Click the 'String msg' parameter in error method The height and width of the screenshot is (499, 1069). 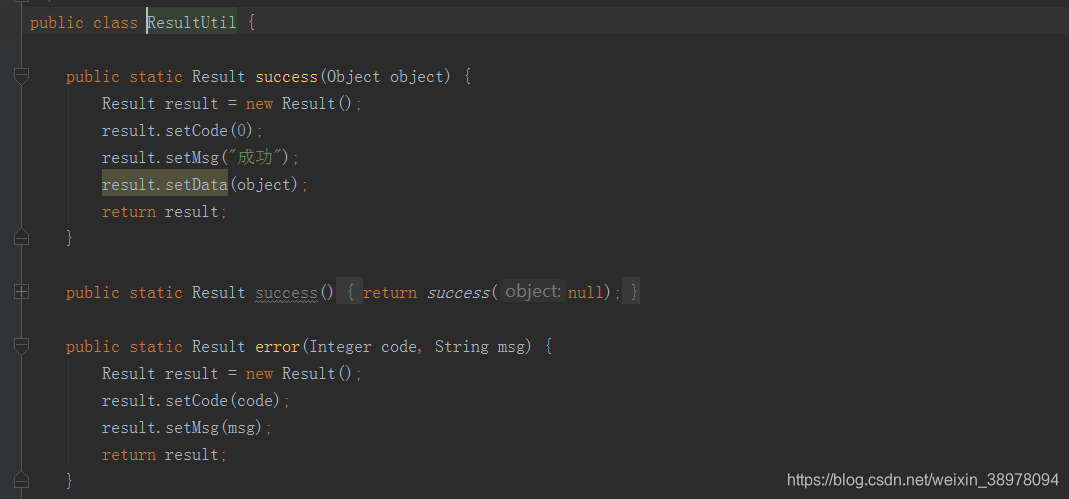[480, 346]
